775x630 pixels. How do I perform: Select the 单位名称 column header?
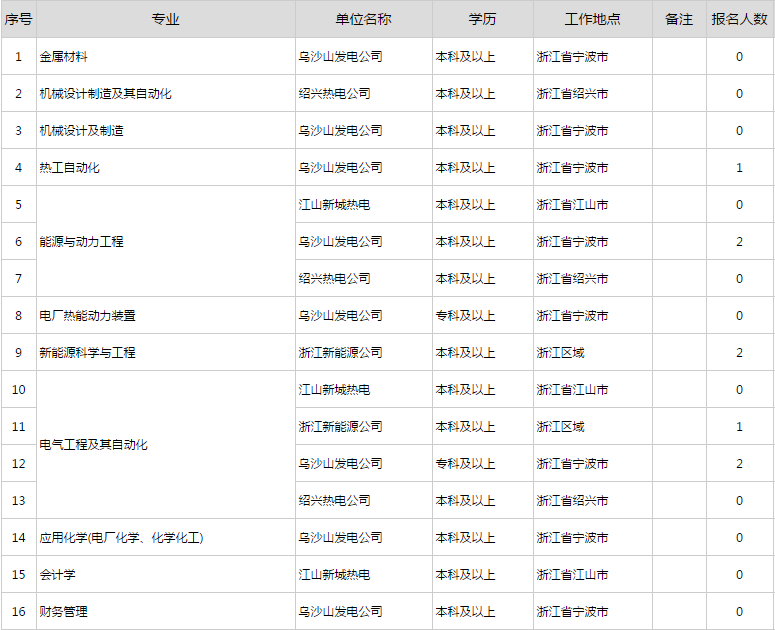[x=363, y=19]
